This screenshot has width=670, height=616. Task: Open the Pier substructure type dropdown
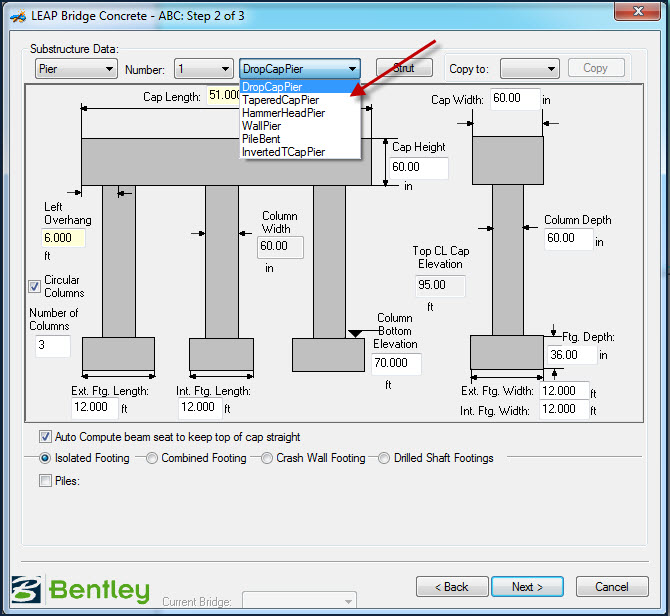[76, 69]
